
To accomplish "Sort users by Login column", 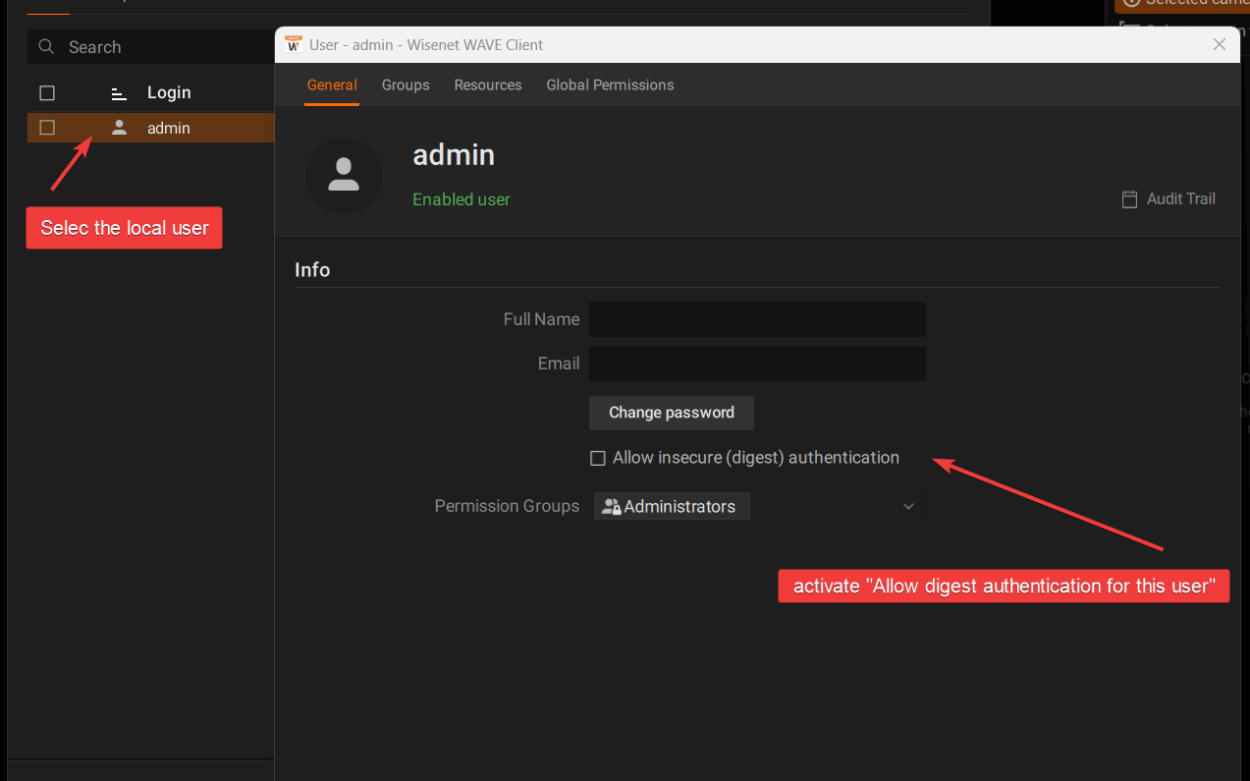I will point(168,93).
